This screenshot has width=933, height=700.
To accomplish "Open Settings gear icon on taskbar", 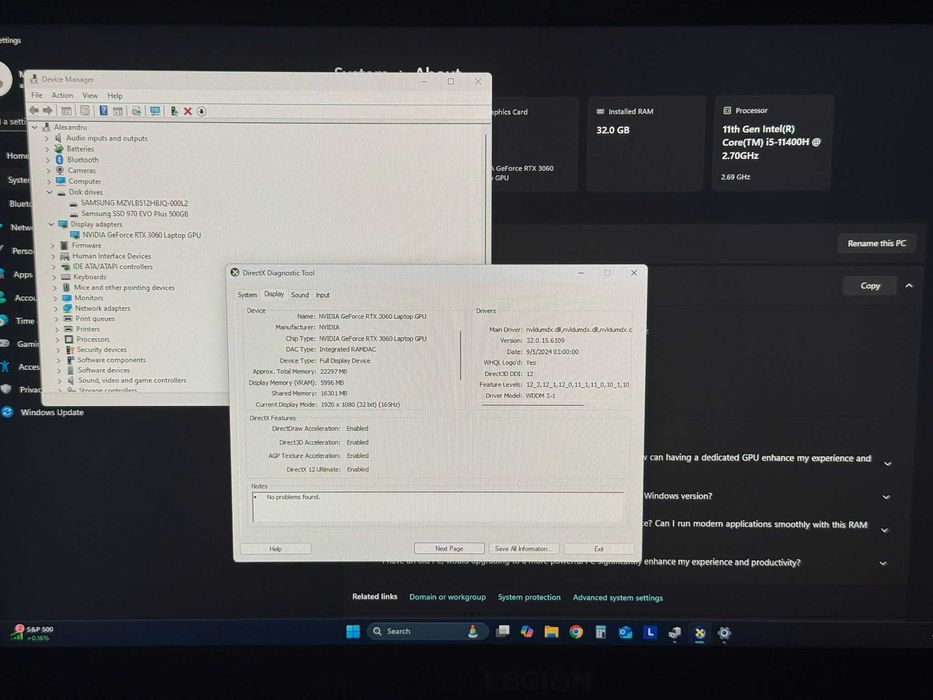I will pyautogui.click(x=724, y=633).
